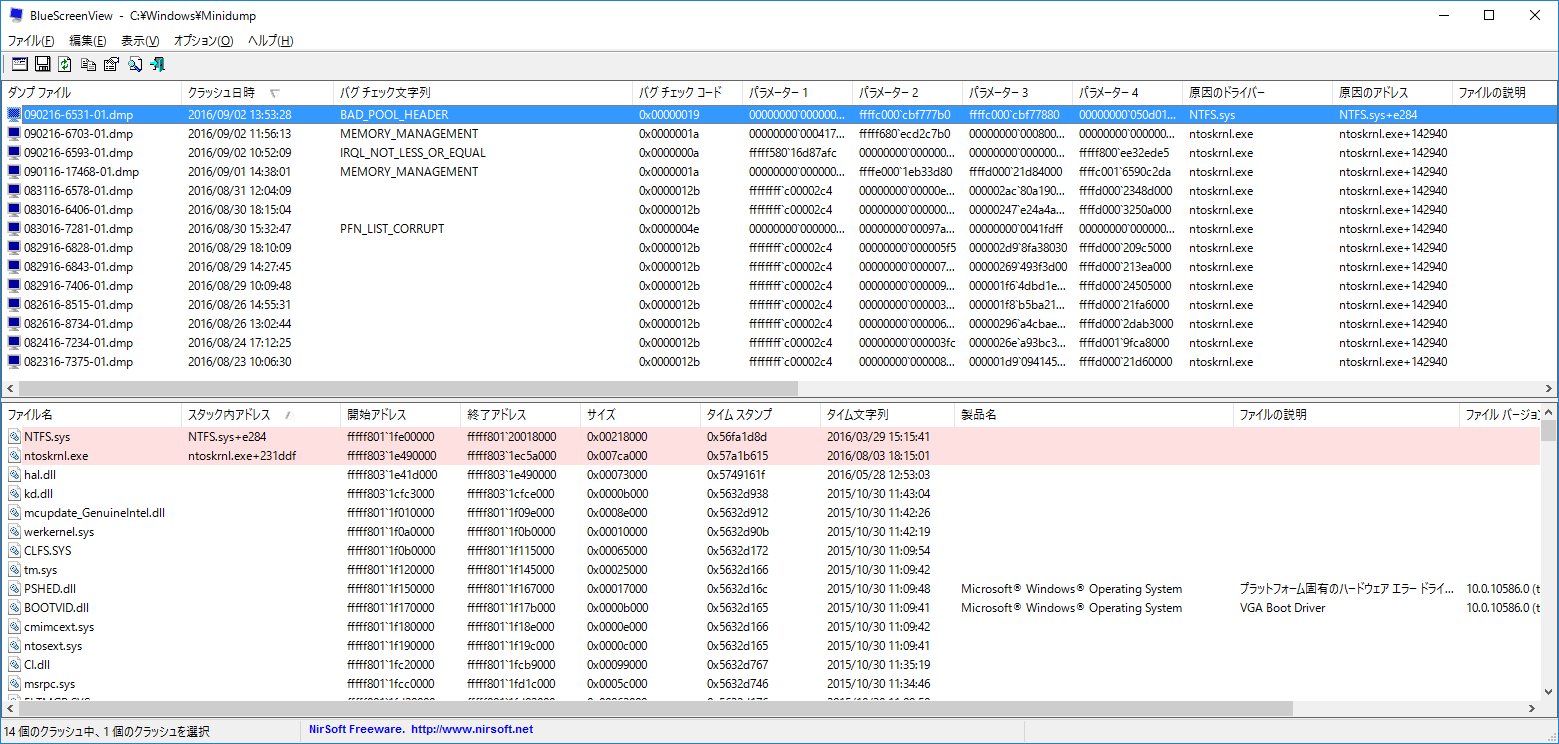Viewport: 1559px width, 744px height.
Task: Click the Copy selected items icon
Action: 88,64
